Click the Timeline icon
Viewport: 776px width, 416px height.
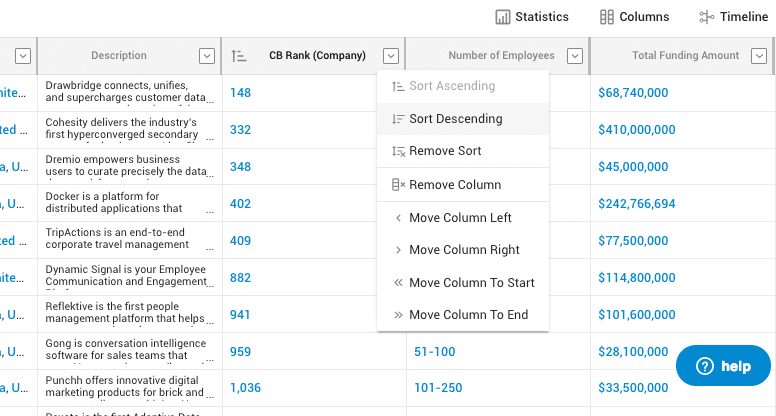coord(706,17)
